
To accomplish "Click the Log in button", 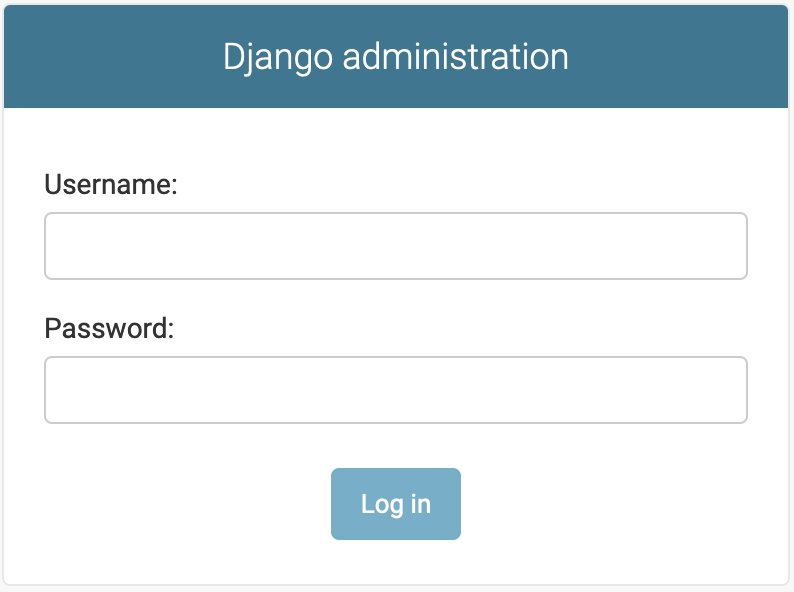I will pyautogui.click(x=395, y=504).
